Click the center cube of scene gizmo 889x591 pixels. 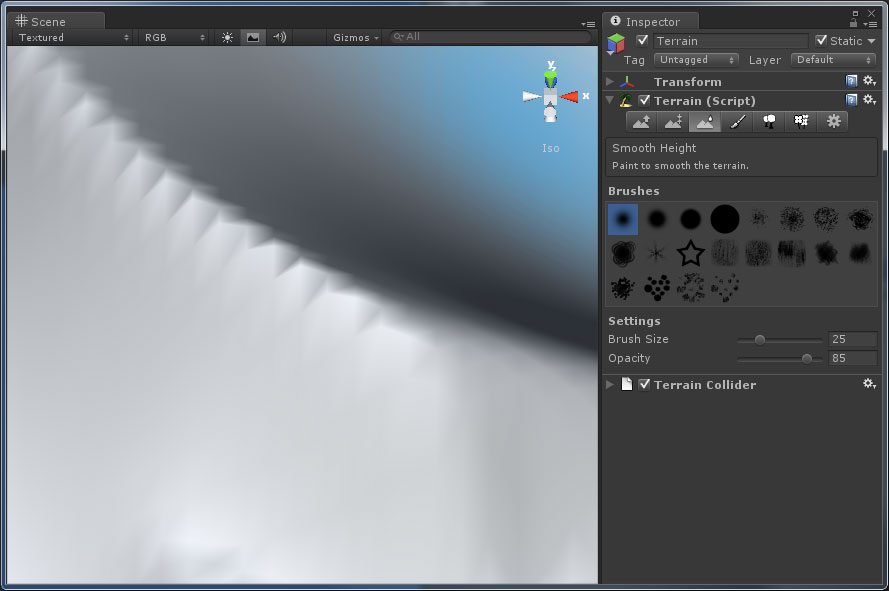tap(551, 96)
